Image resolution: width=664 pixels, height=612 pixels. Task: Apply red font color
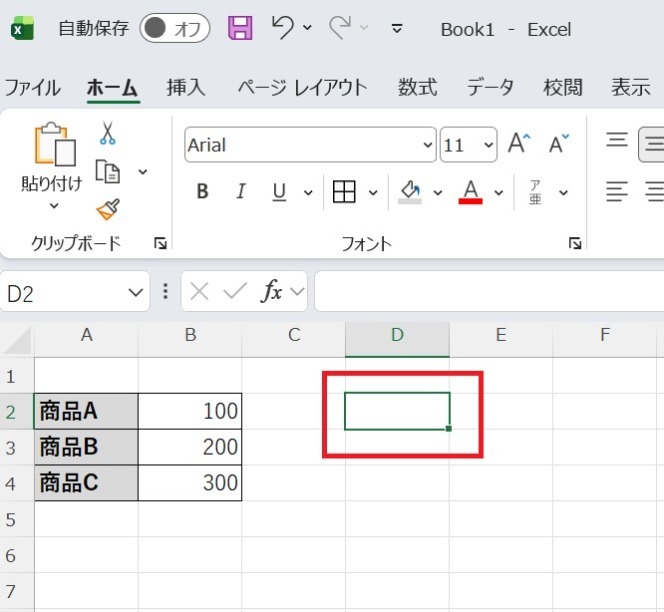click(x=470, y=192)
